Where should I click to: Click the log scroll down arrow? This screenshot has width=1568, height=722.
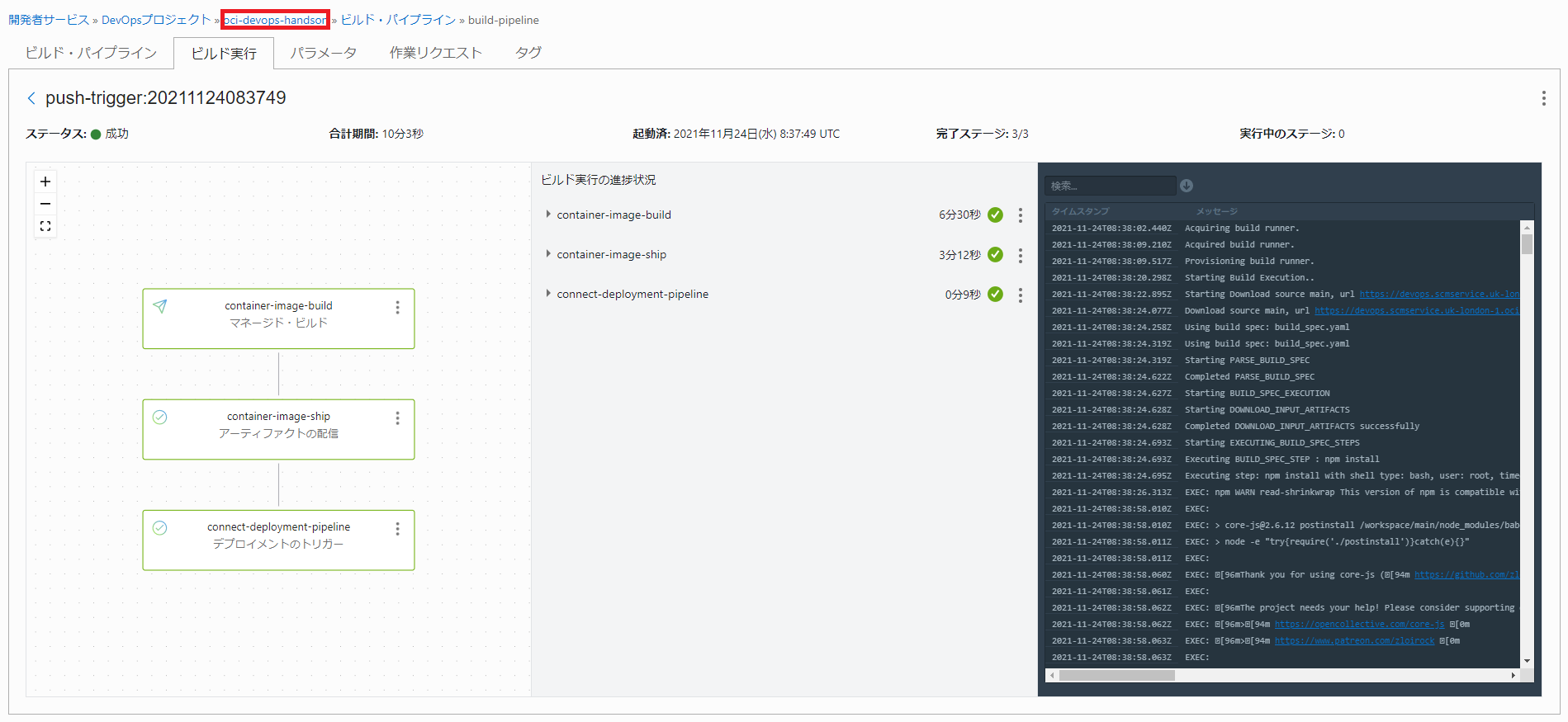click(1527, 660)
